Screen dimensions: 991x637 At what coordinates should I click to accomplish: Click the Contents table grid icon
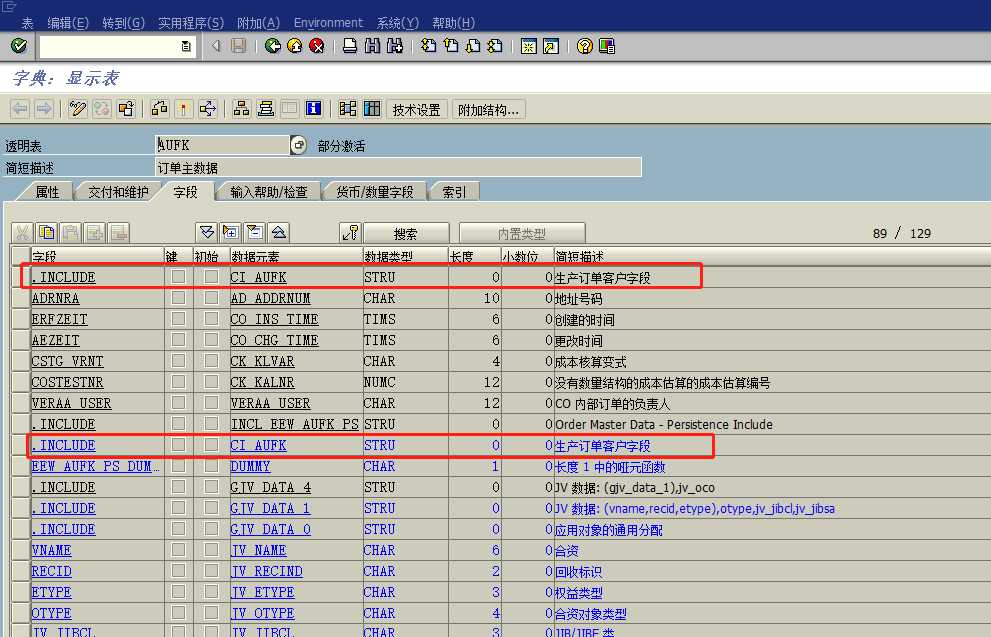pyautogui.click(x=372, y=109)
